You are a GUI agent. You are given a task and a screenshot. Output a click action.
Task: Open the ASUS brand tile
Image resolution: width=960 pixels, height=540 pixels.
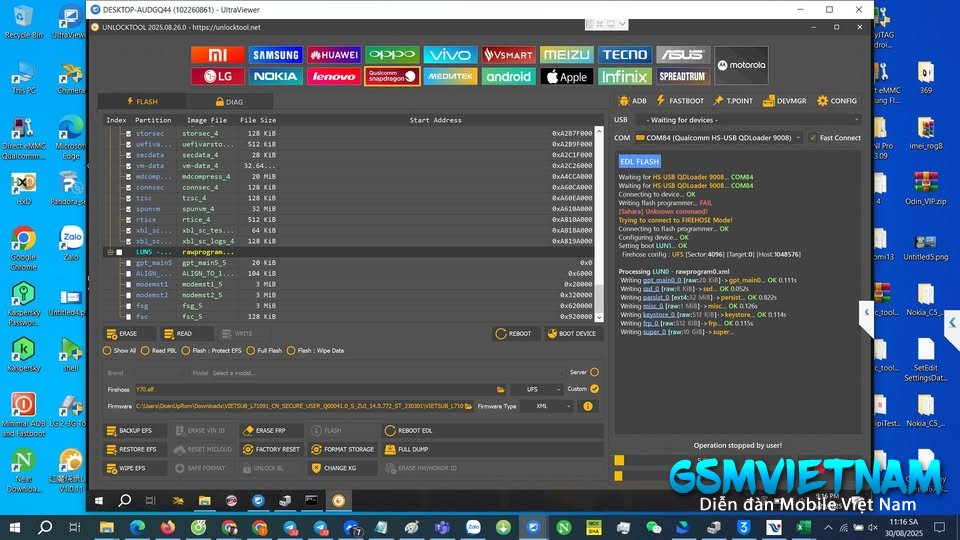683,55
